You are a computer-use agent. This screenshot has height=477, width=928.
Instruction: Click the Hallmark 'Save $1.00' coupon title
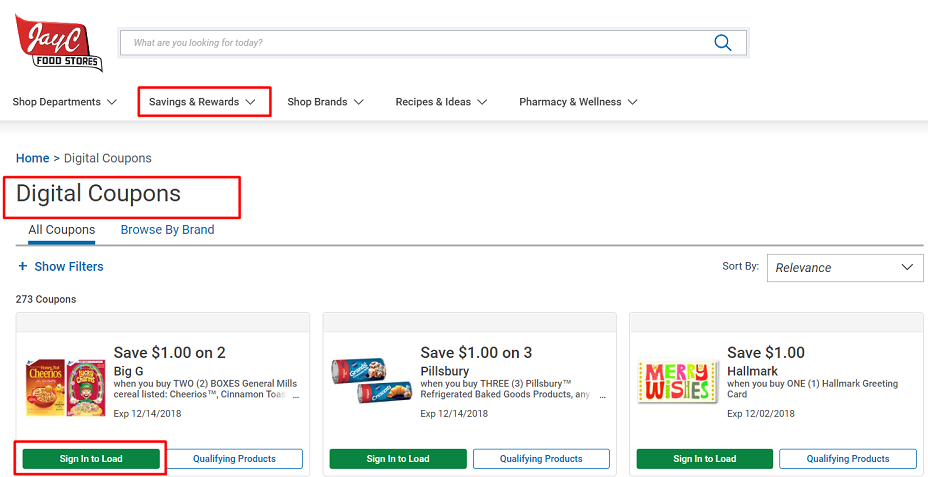pos(766,353)
